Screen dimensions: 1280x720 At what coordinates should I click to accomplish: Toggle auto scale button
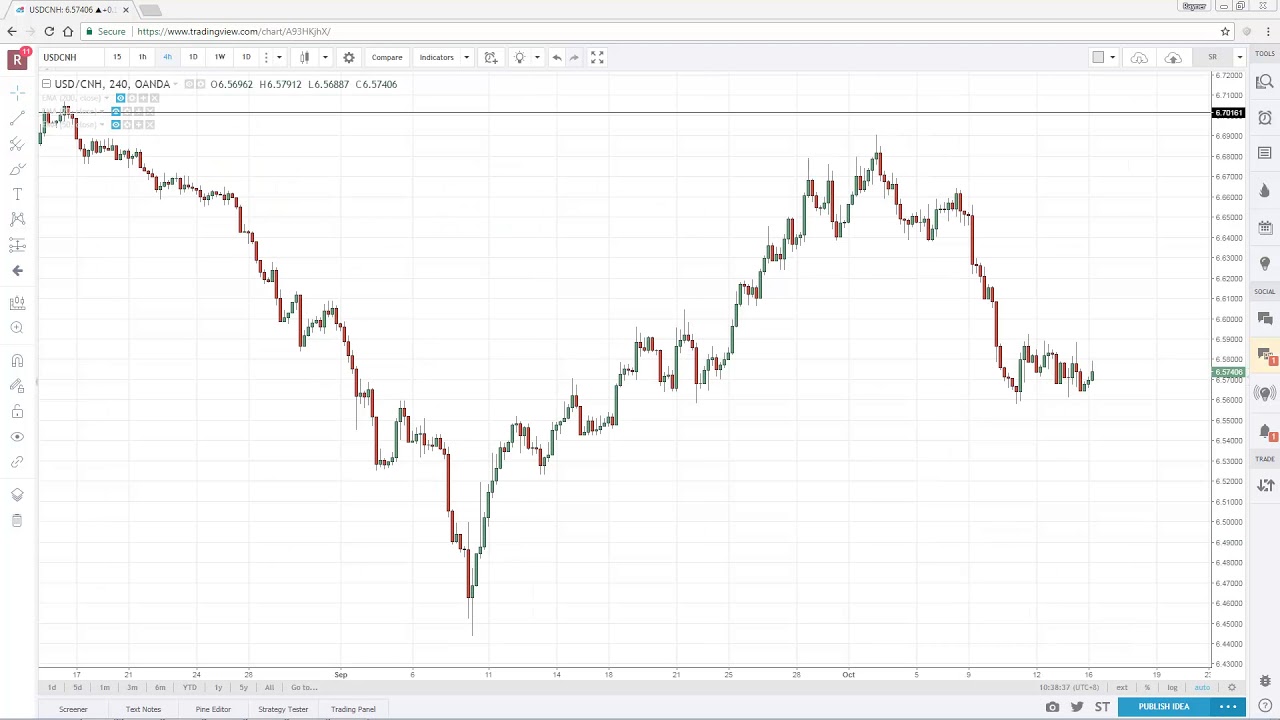[1202, 687]
